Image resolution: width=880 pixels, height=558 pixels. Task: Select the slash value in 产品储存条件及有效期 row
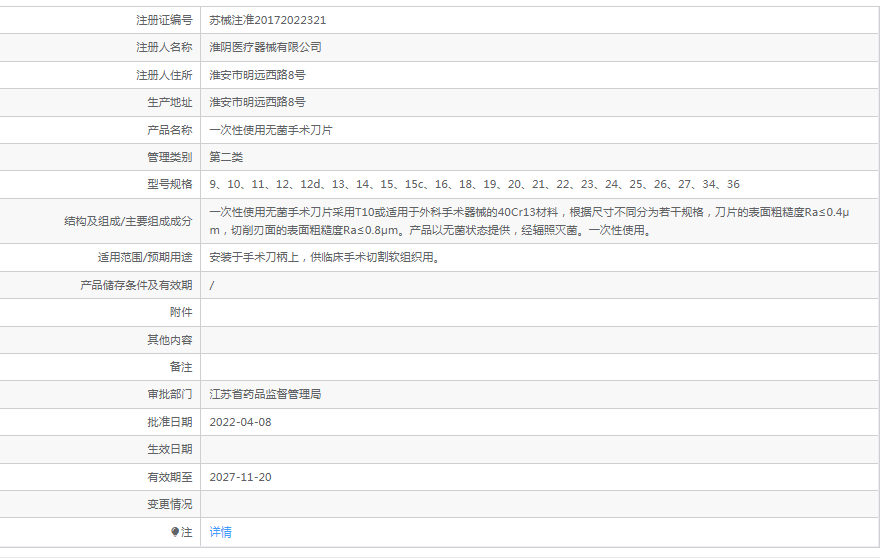pos(212,285)
